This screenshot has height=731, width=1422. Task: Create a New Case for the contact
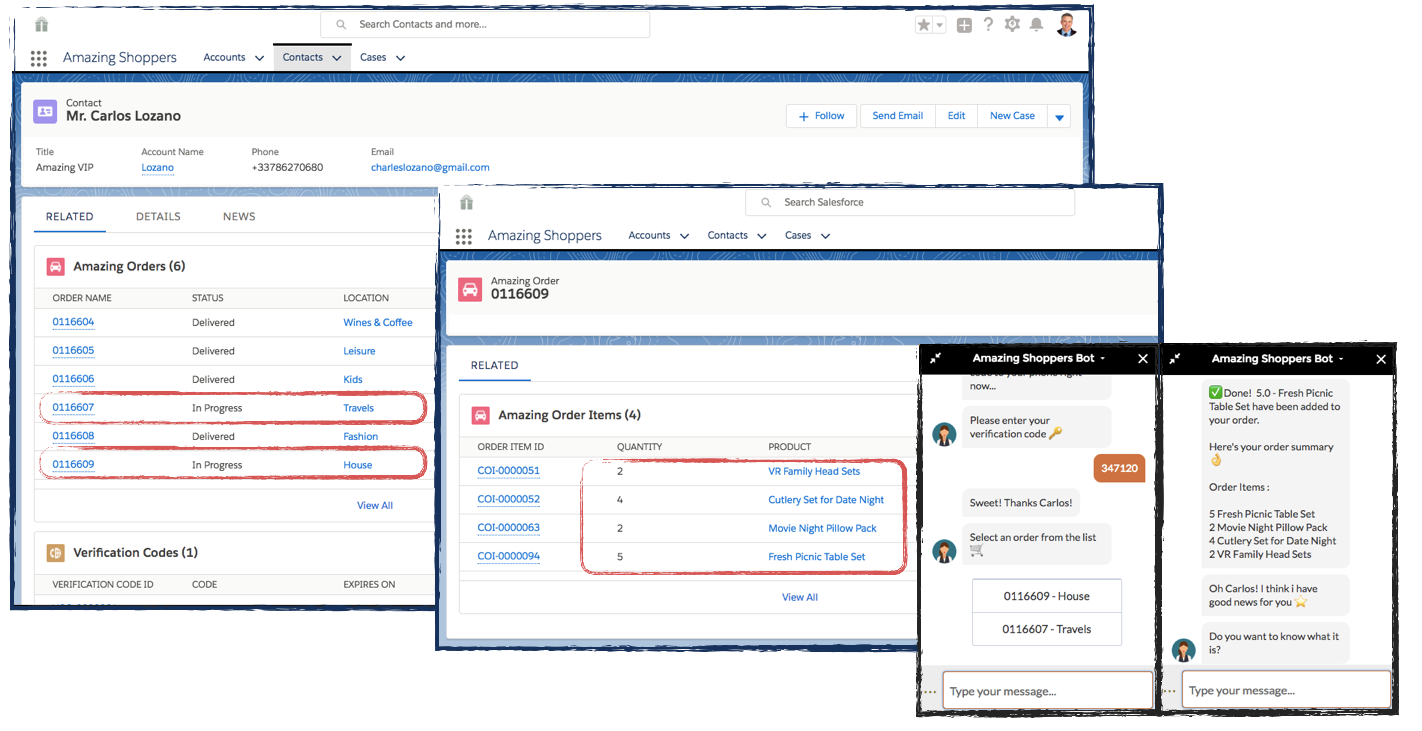click(1012, 116)
